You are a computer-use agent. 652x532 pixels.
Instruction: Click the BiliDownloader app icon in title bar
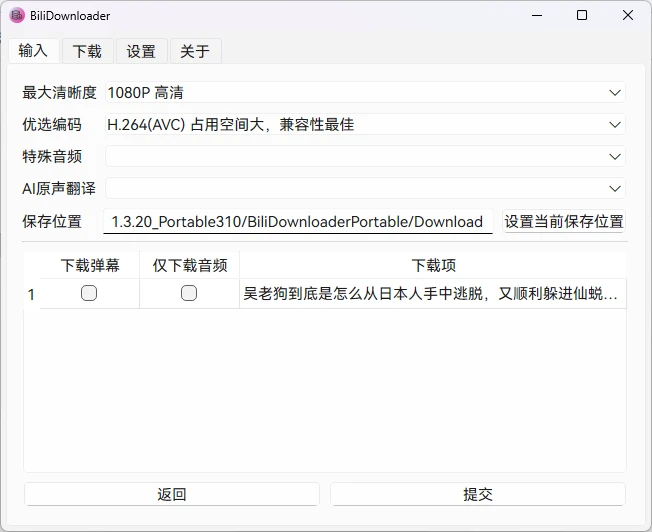17,16
